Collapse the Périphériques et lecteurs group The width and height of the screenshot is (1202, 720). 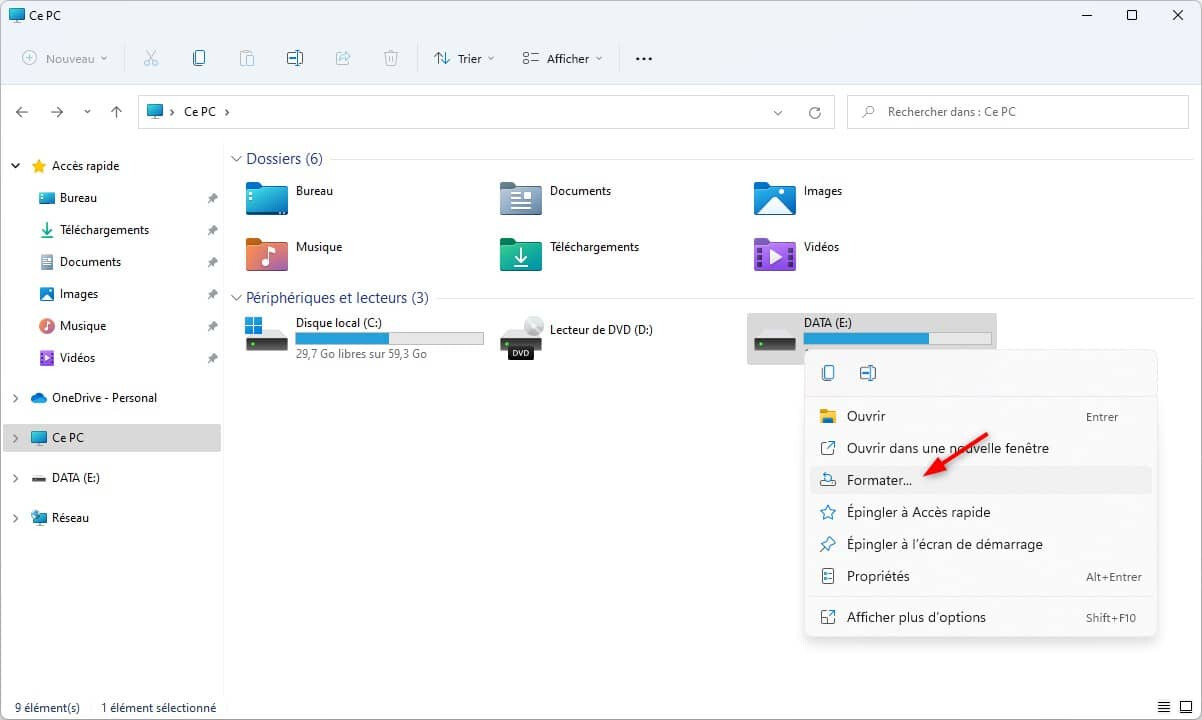click(237, 298)
